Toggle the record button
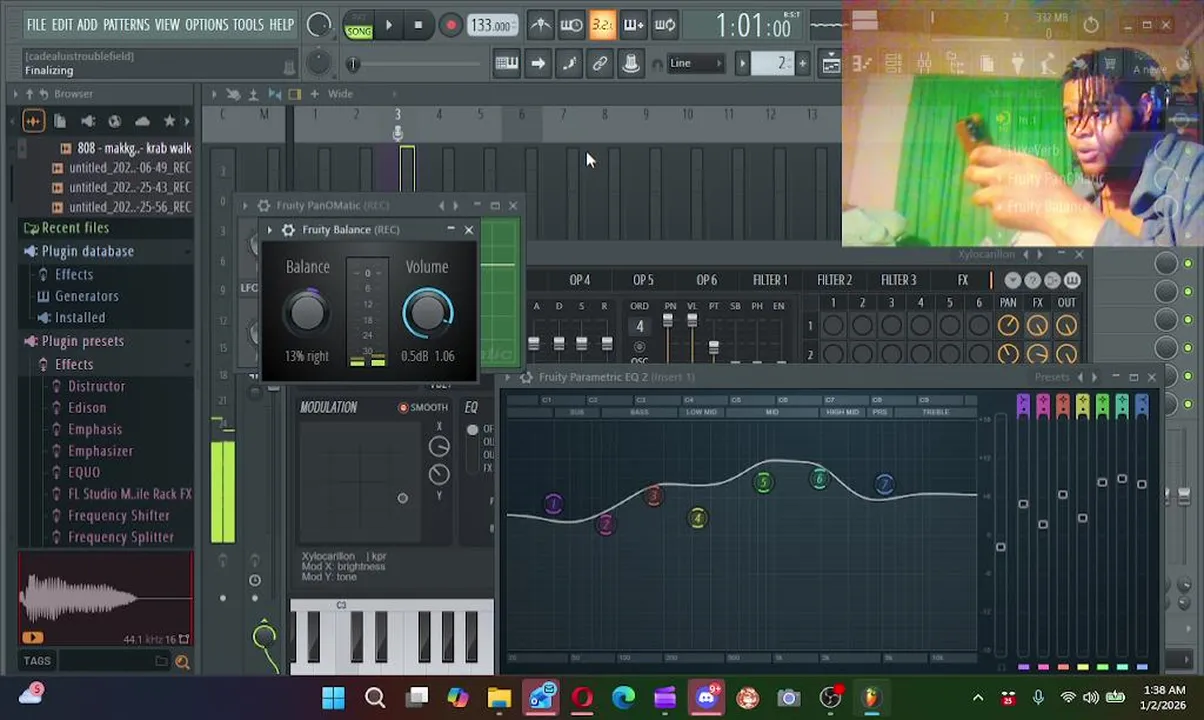The height and width of the screenshot is (720, 1204). pos(450,25)
